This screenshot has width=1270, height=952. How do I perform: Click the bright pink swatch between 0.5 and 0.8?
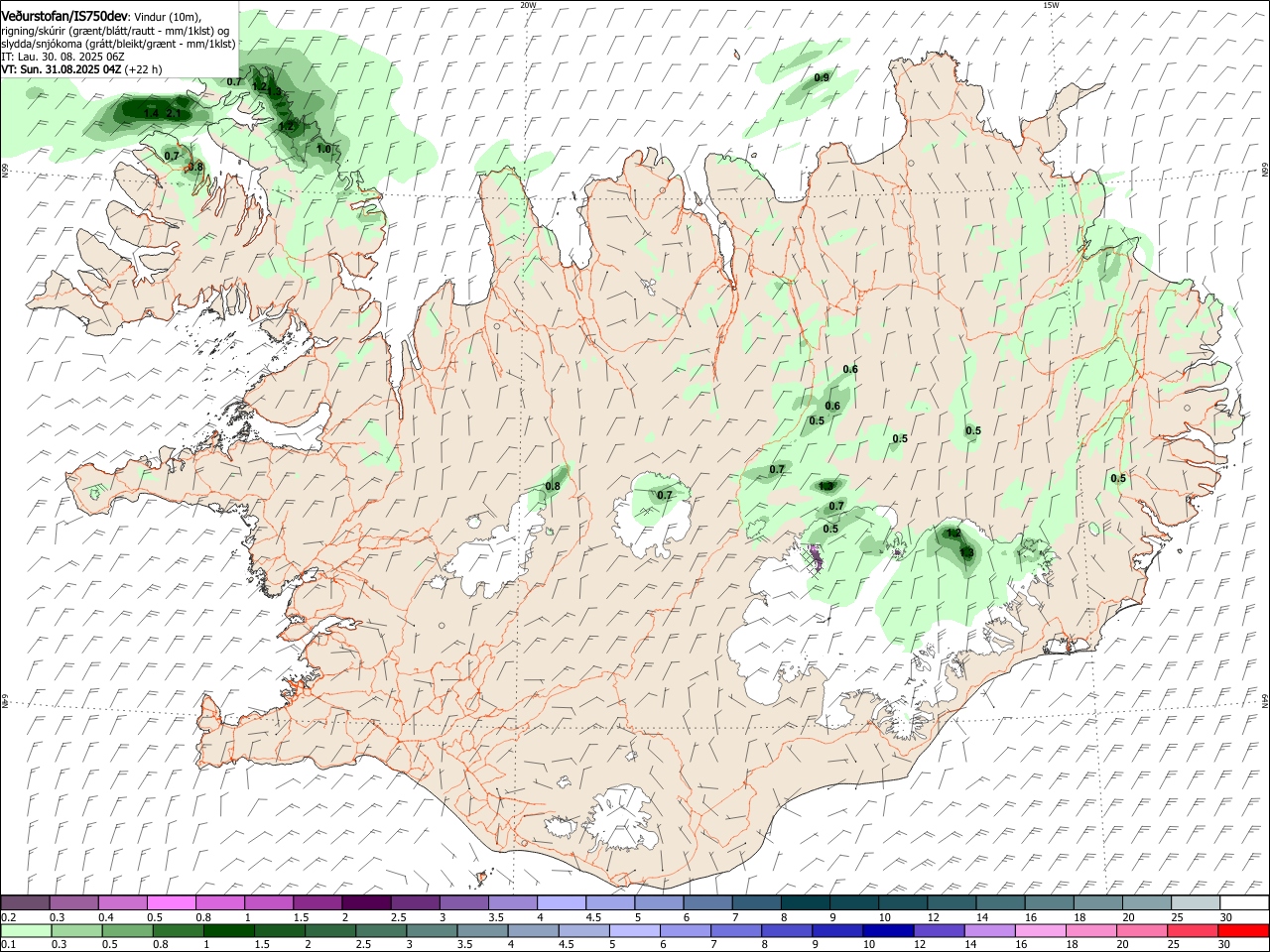point(171,902)
